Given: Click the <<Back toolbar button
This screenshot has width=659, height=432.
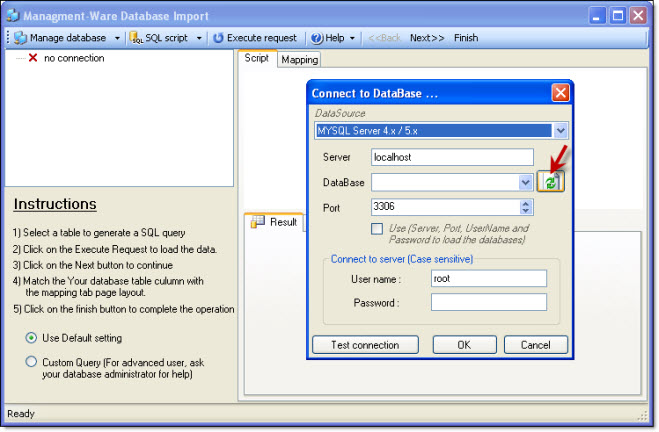Looking at the screenshot, I should click(384, 38).
